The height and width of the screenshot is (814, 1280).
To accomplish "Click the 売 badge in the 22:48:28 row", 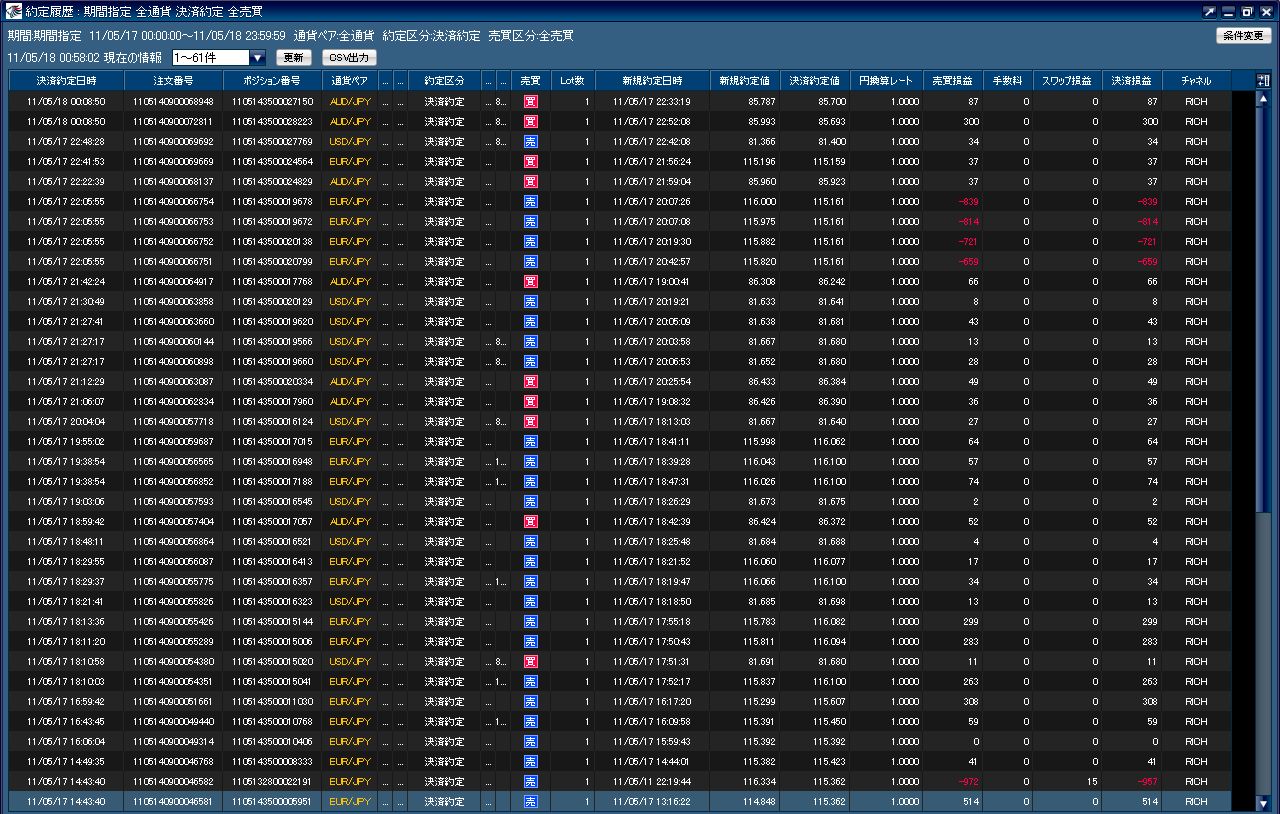I will tap(531, 142).
